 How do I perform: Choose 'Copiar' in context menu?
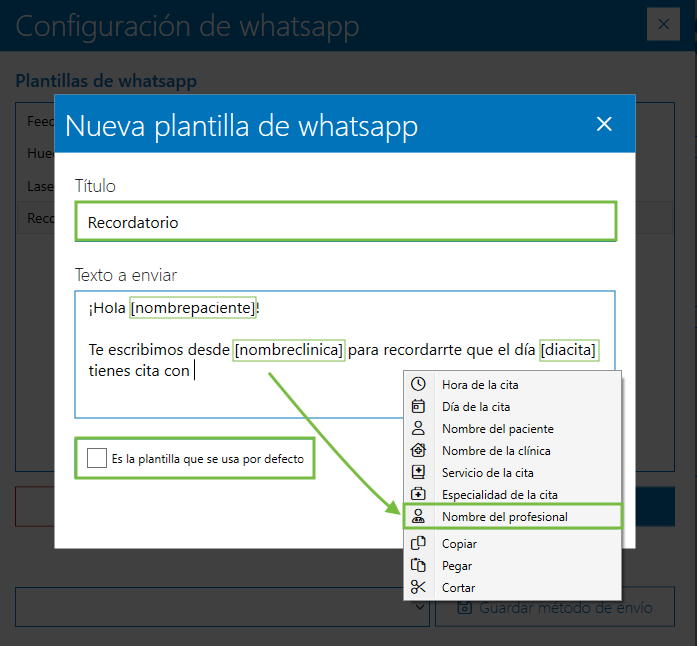[512, 543]
